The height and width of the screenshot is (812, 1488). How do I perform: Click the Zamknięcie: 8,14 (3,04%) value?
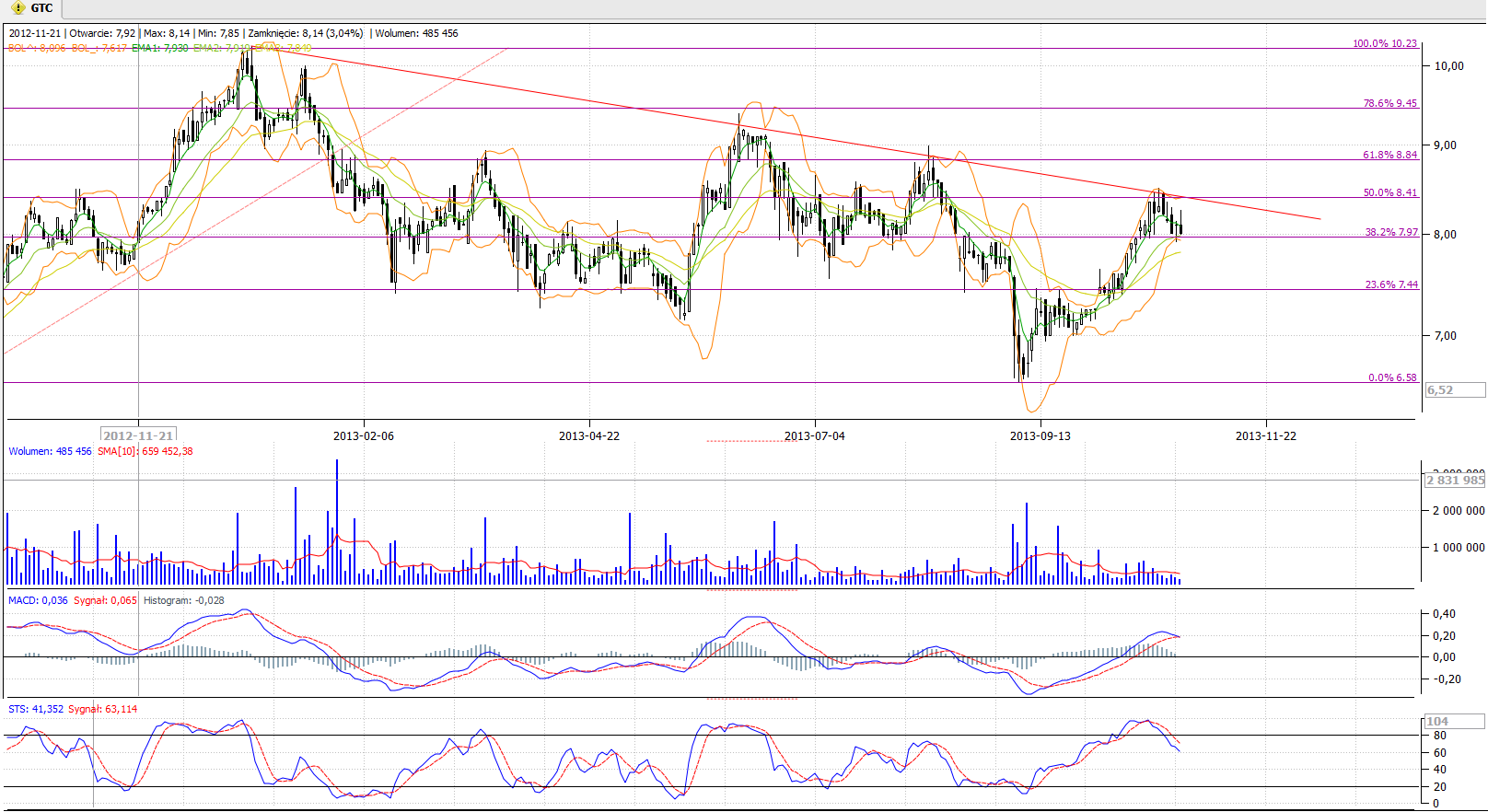pyautogui.click(x=305, y=33)
